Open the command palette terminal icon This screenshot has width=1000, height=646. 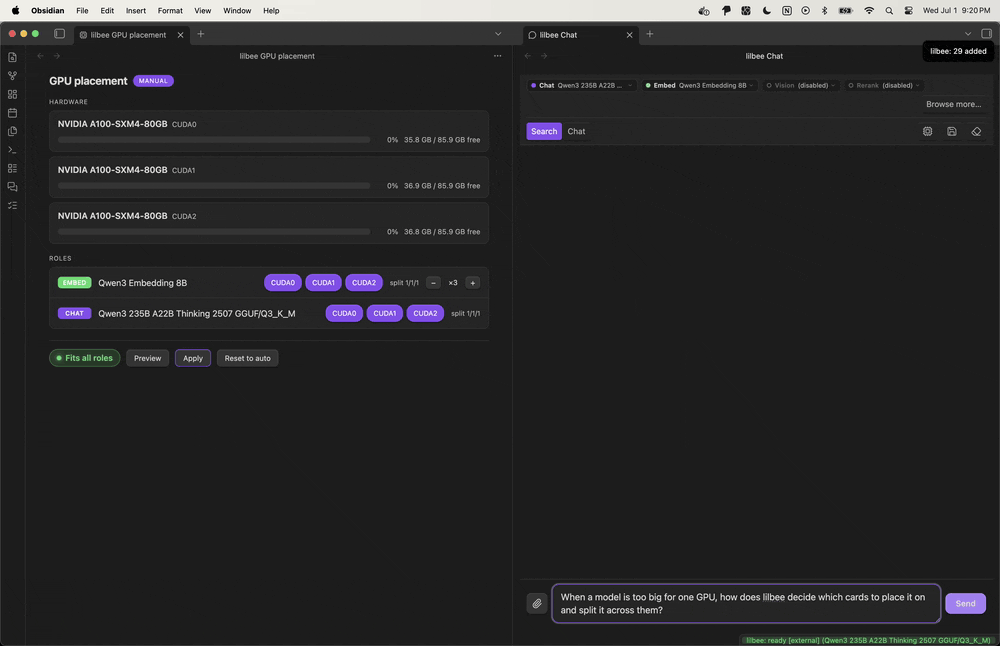tap(12, 150)
